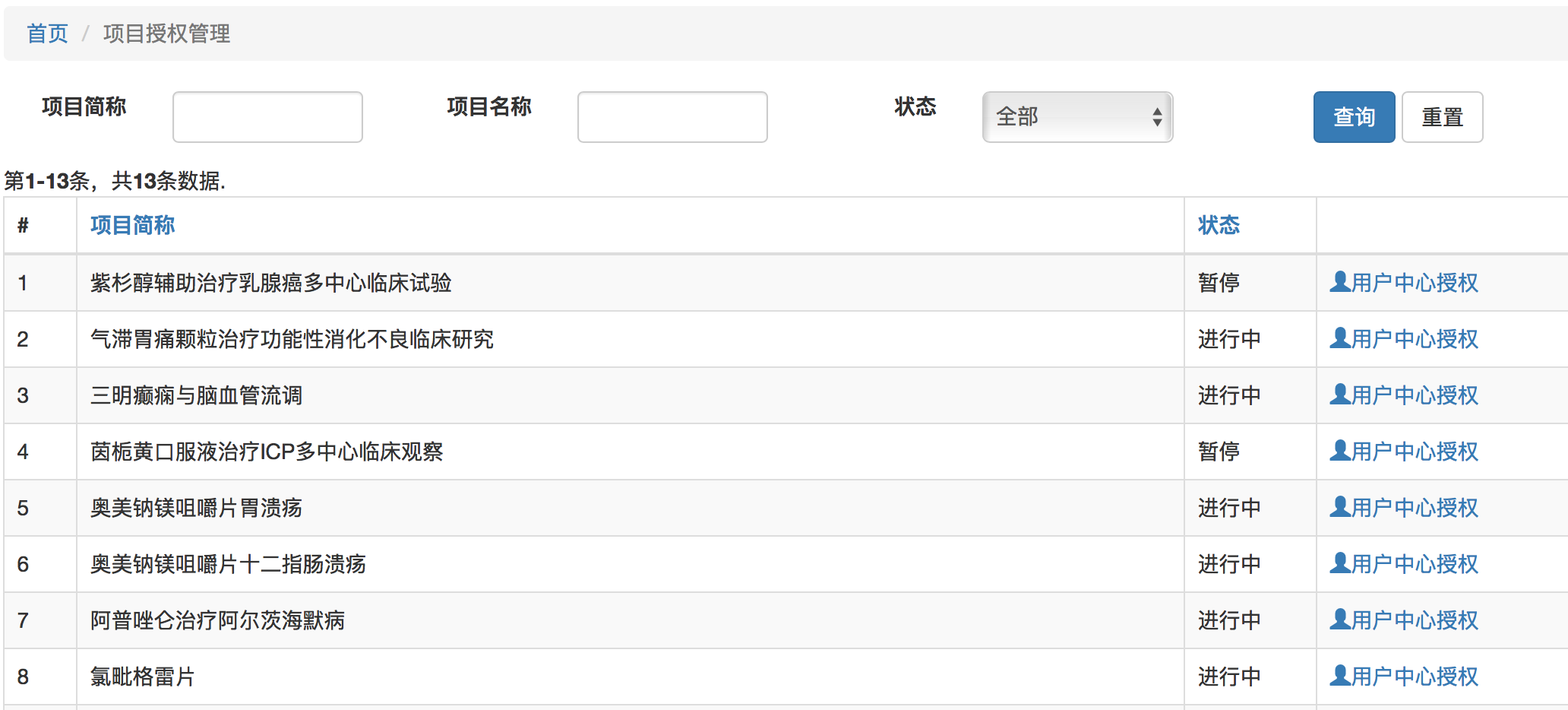This screenshot has height=710, width=1568.
Task: Click user icon for 三明癫痫与脑血管流调 row
Action: pos(1339,395)
